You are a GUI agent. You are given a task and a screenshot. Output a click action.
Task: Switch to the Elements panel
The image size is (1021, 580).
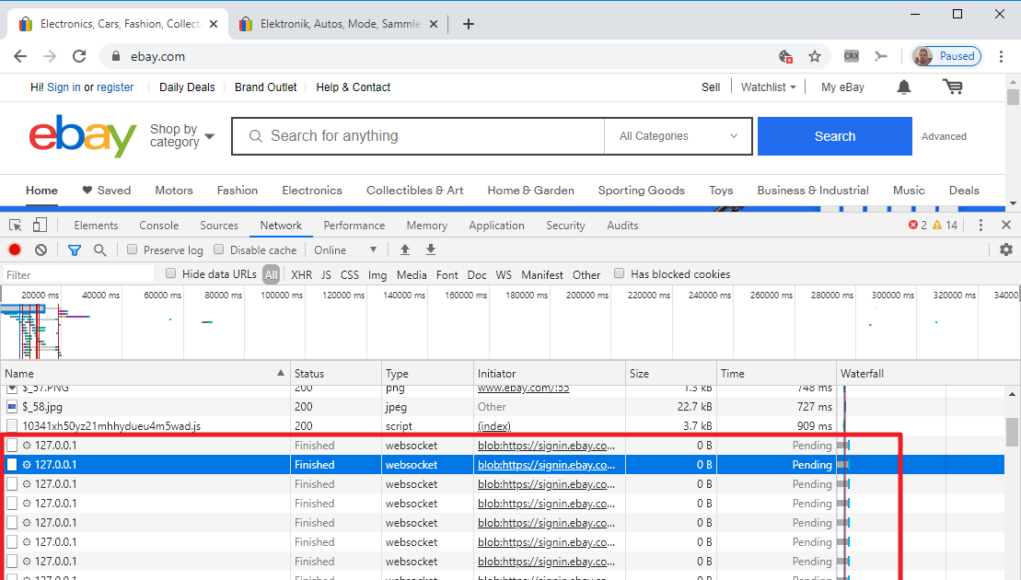pos(96,226)
